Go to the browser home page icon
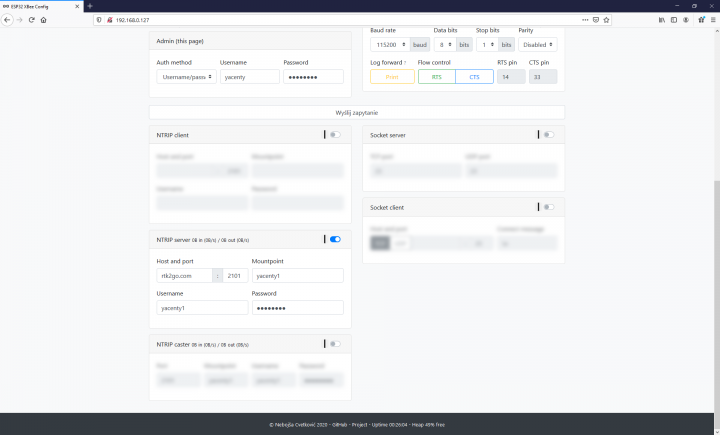 click(43, 19)
